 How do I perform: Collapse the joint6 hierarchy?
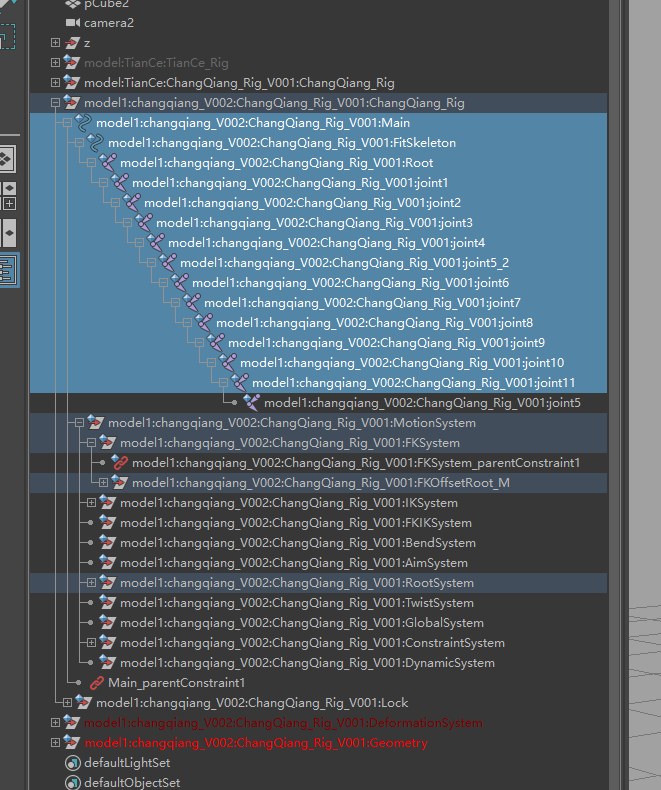tap(163, 283)
